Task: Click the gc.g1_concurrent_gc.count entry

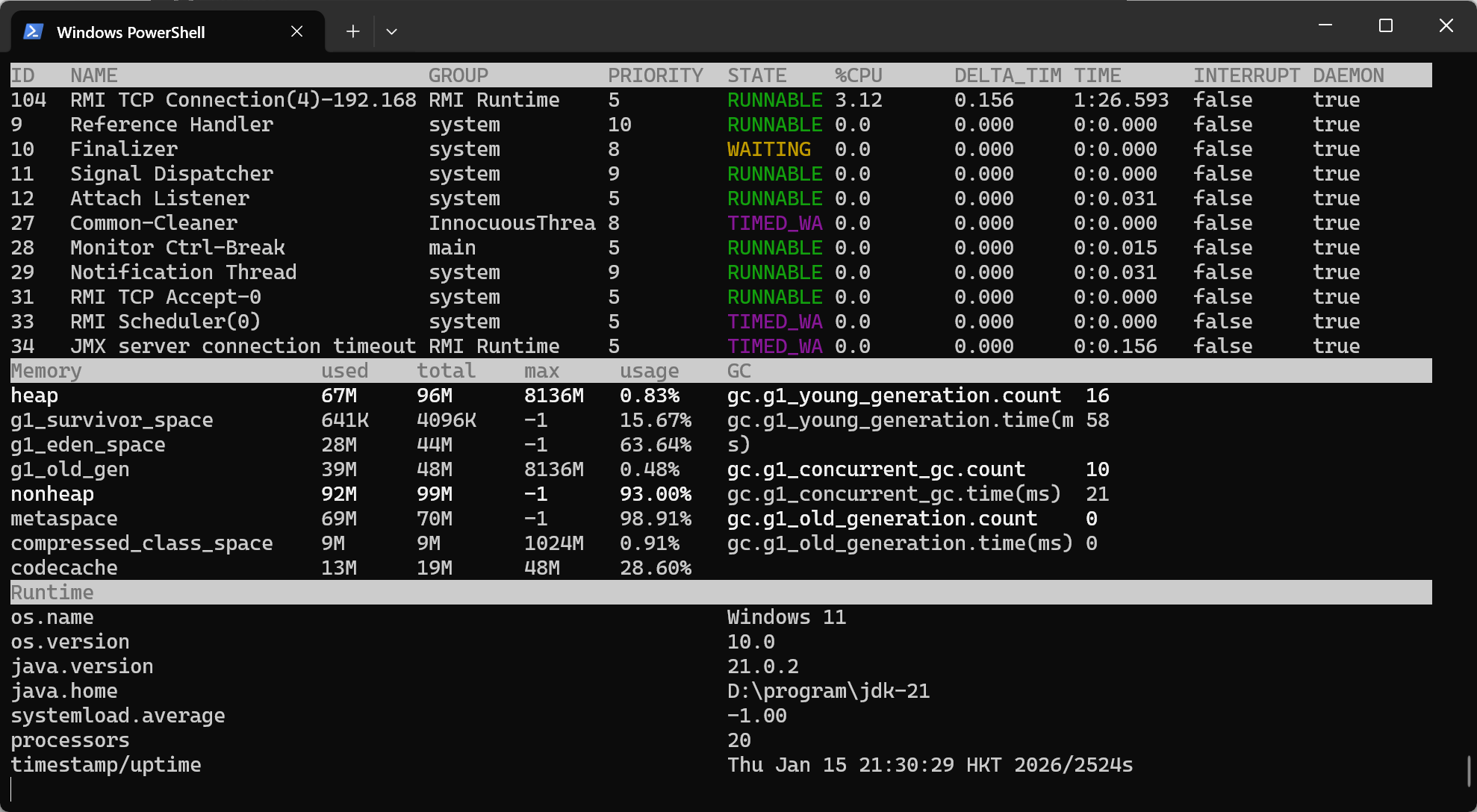Action: (875, 469)
